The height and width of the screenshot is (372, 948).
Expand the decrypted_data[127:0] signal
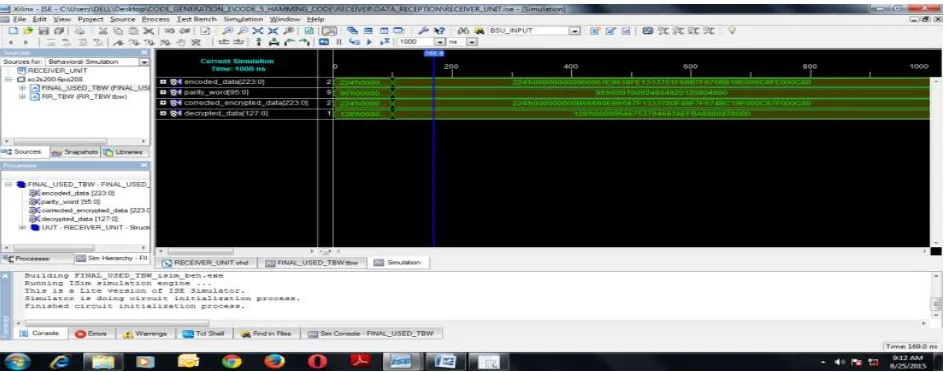tap(163, 113)
